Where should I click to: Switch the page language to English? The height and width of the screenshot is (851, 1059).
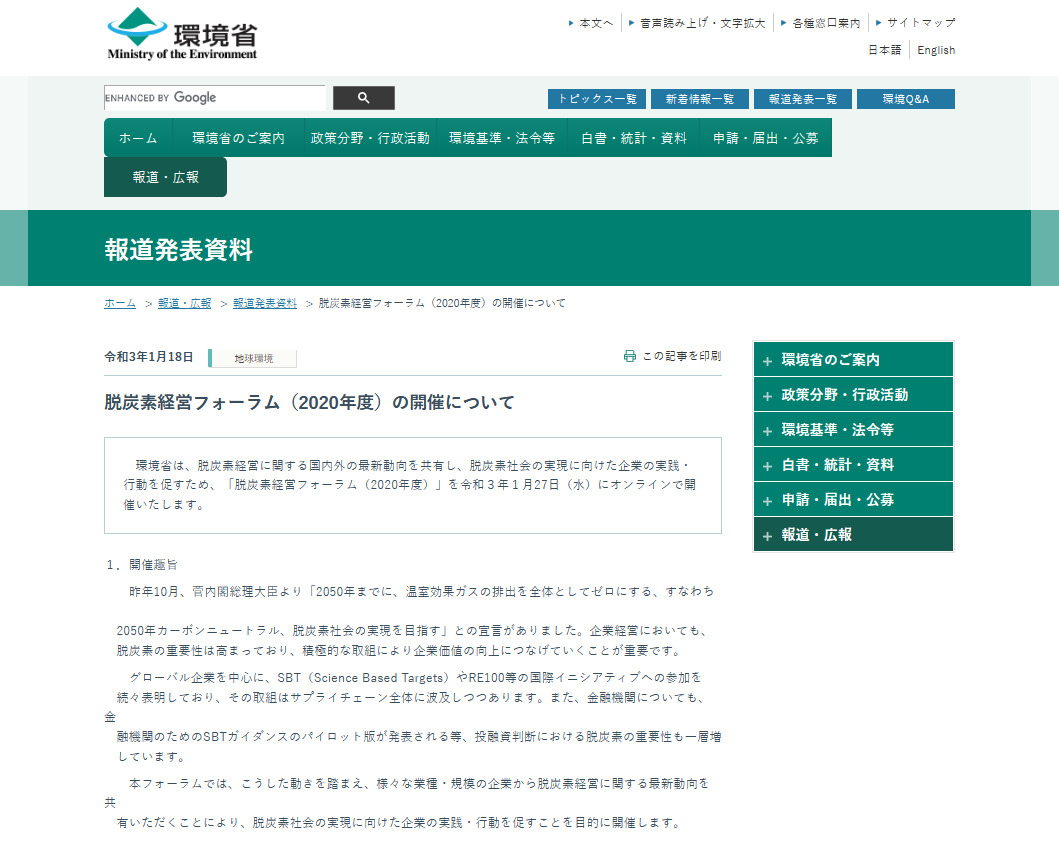click(x=935, y=50)
